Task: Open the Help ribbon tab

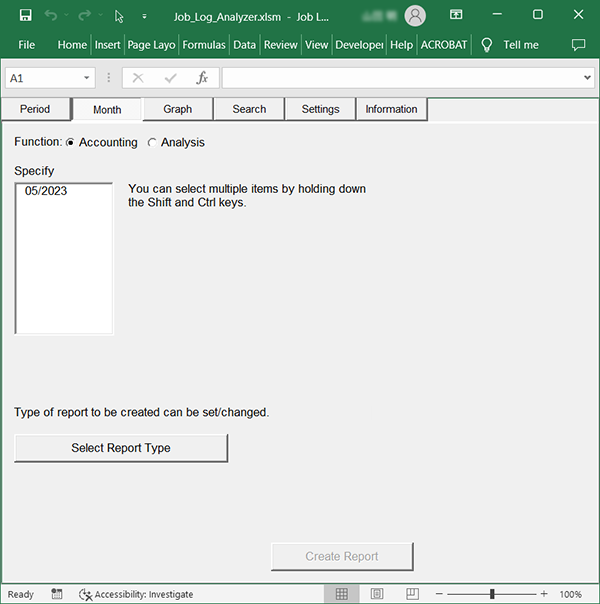Action: (x=401, y=45)
